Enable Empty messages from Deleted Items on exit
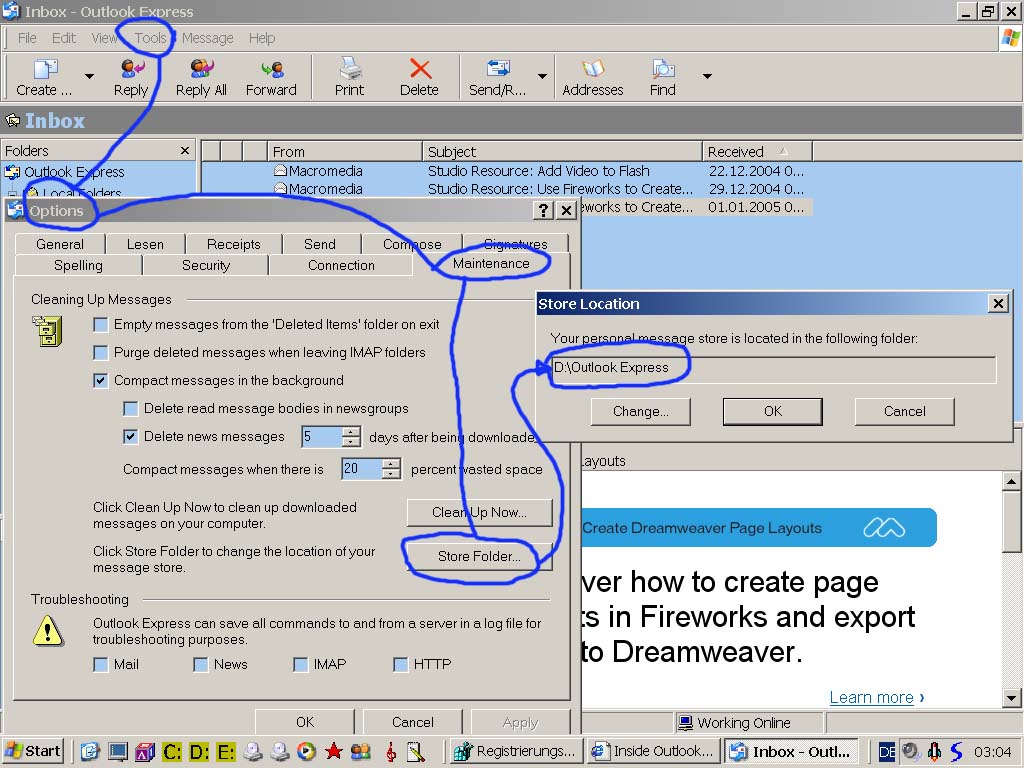Image resolution: width=1024 pixels, height=768 pixels. pos(101,325)
